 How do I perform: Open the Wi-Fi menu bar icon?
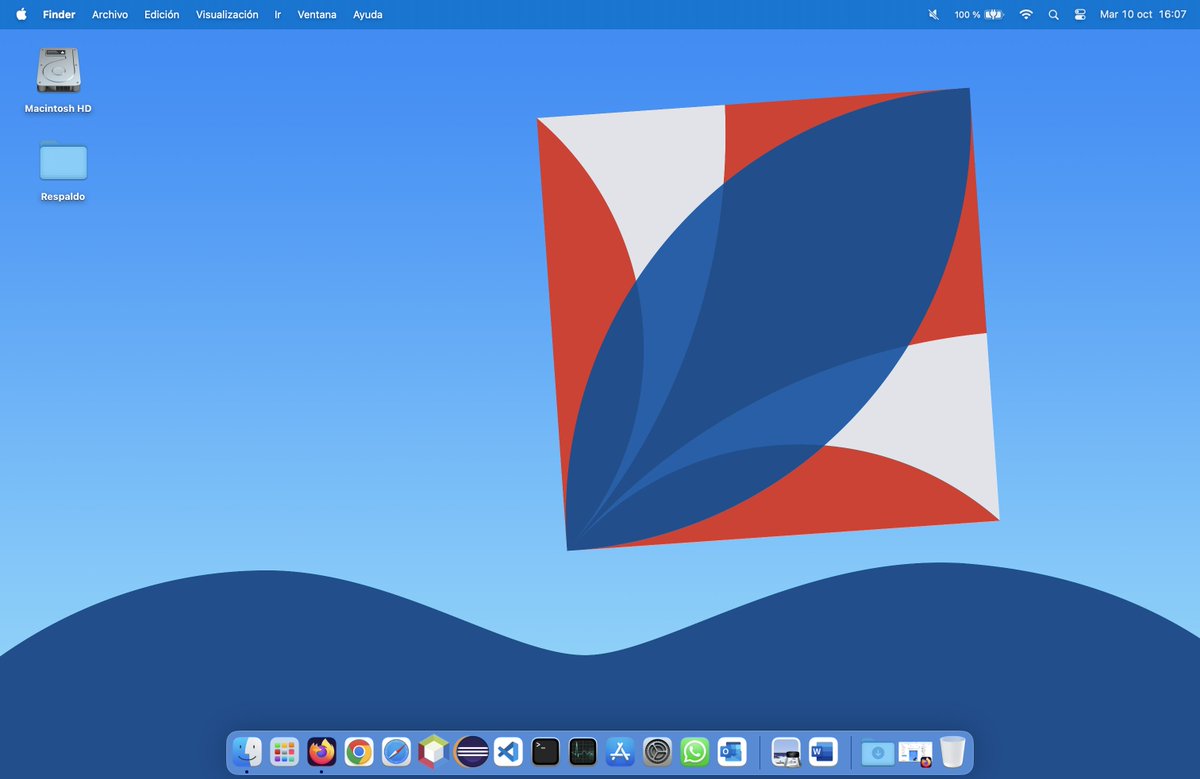[x=1026, y=15]
